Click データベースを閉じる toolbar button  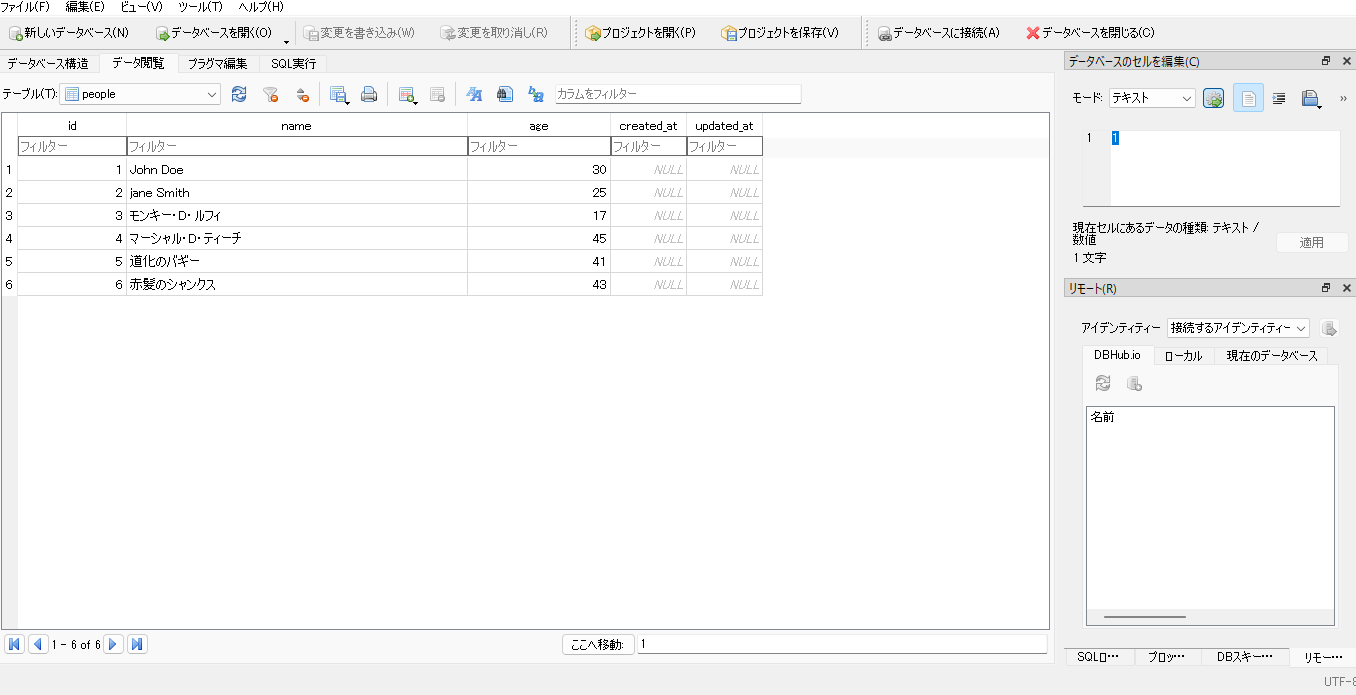click(x=1090, y=33)
